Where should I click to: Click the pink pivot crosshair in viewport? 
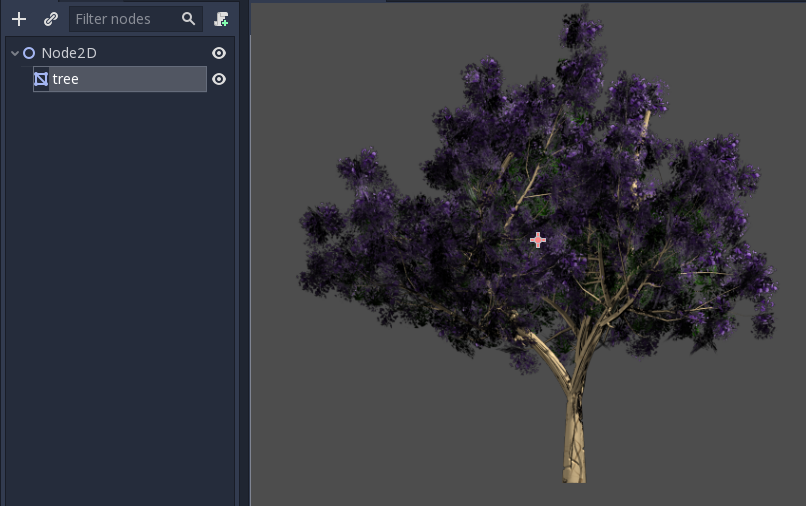pyautogui.click(x=538, y=240)
